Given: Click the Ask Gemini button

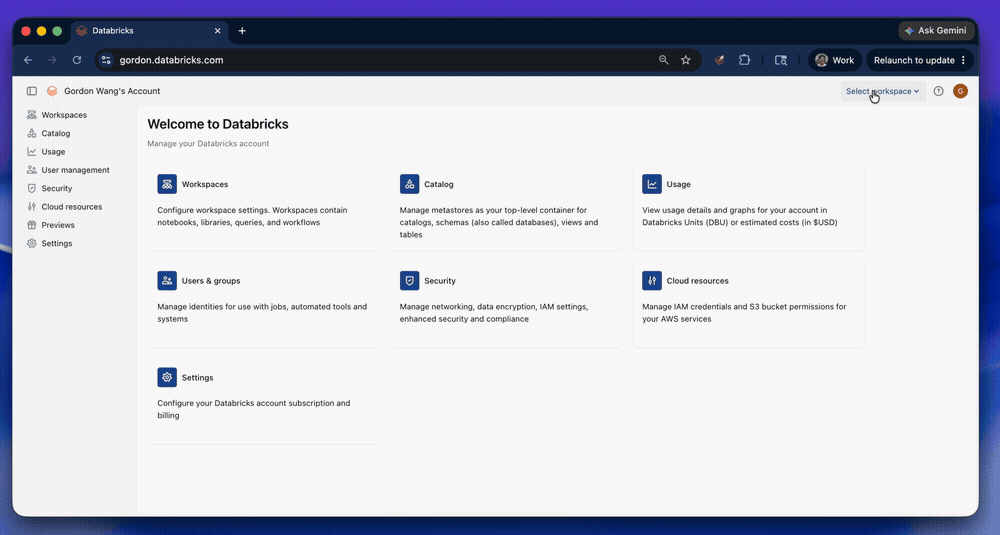Looking at the screenshot, I should (936, 31).
